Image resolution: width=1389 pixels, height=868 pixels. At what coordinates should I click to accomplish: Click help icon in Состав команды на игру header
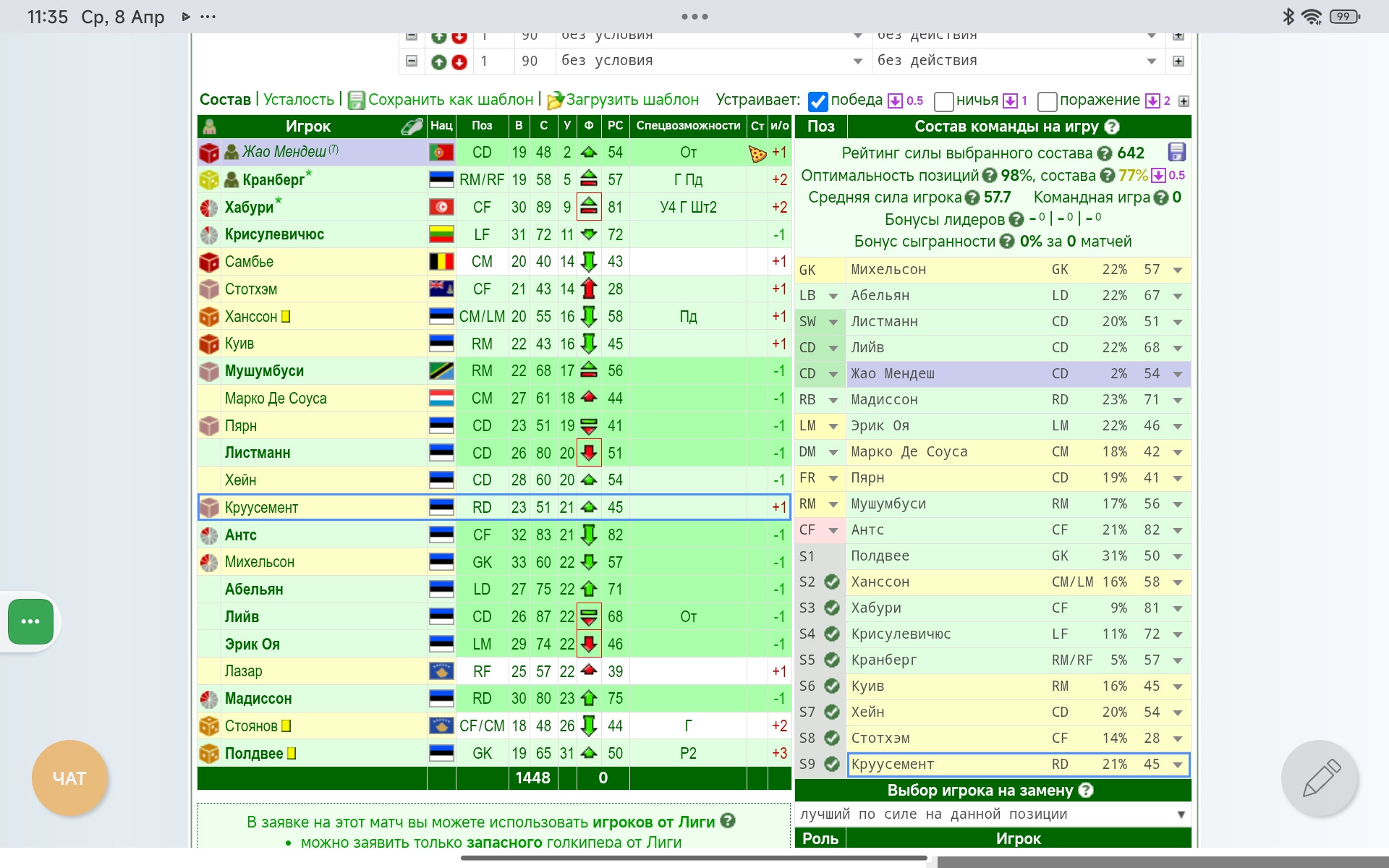coord(1112,127)
